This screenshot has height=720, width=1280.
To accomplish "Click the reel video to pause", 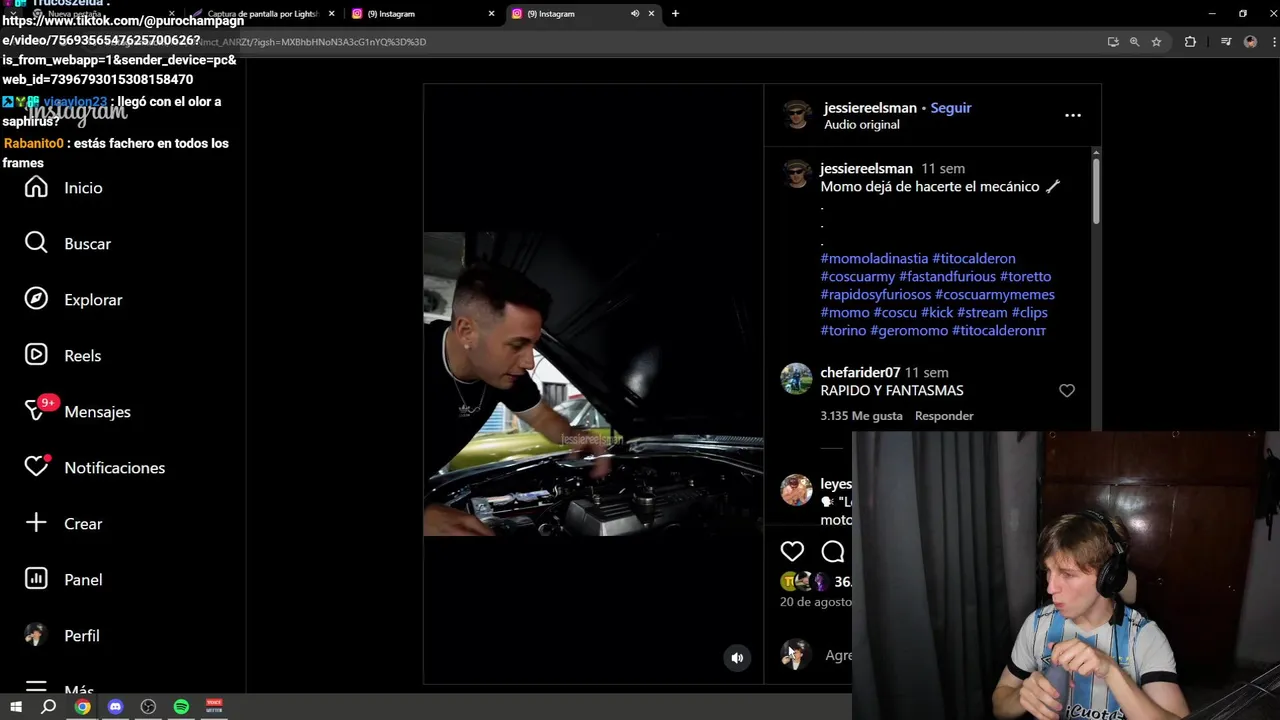I will (593, 384).
